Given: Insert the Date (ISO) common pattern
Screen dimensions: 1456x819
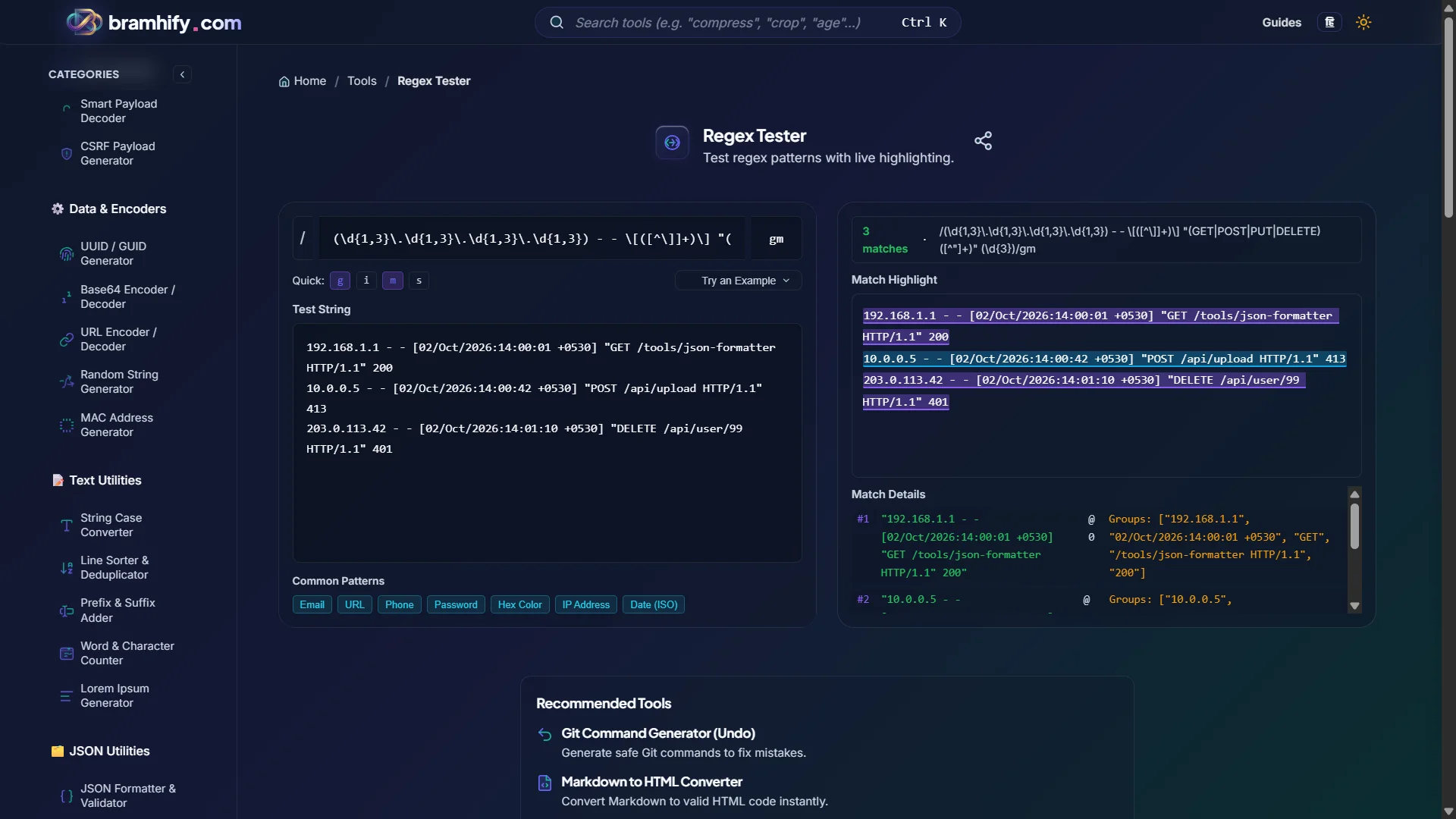Looking at the screenshot, I should pos(654,605).
